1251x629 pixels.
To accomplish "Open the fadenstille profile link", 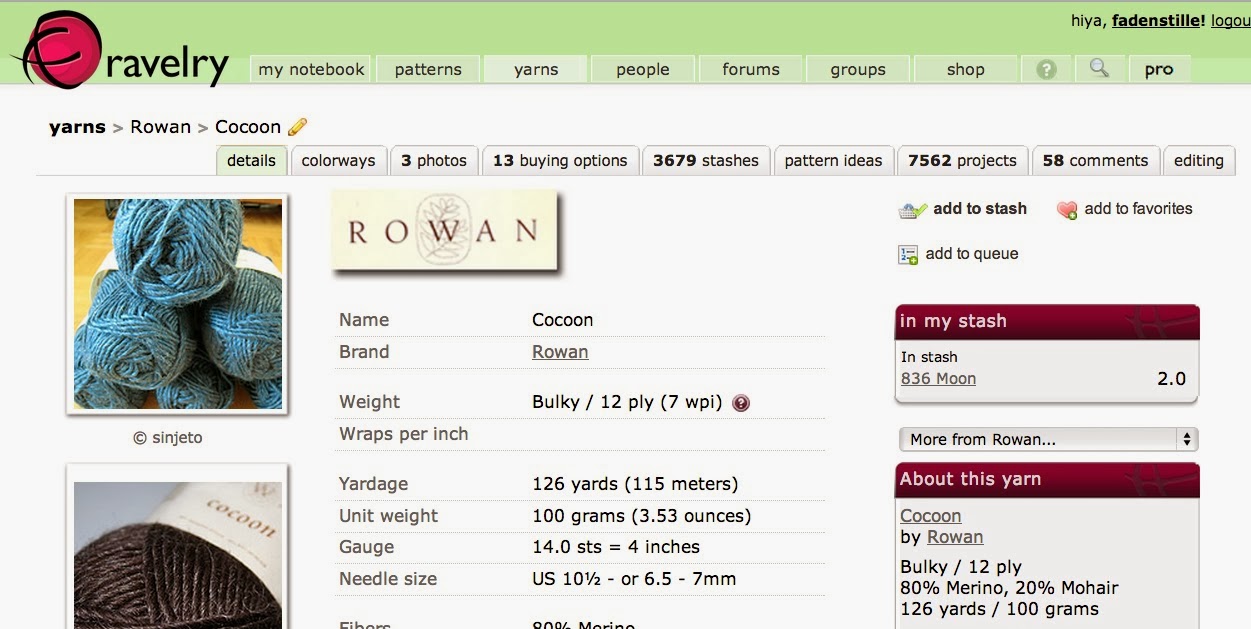I will click(x=1159, y=20).
